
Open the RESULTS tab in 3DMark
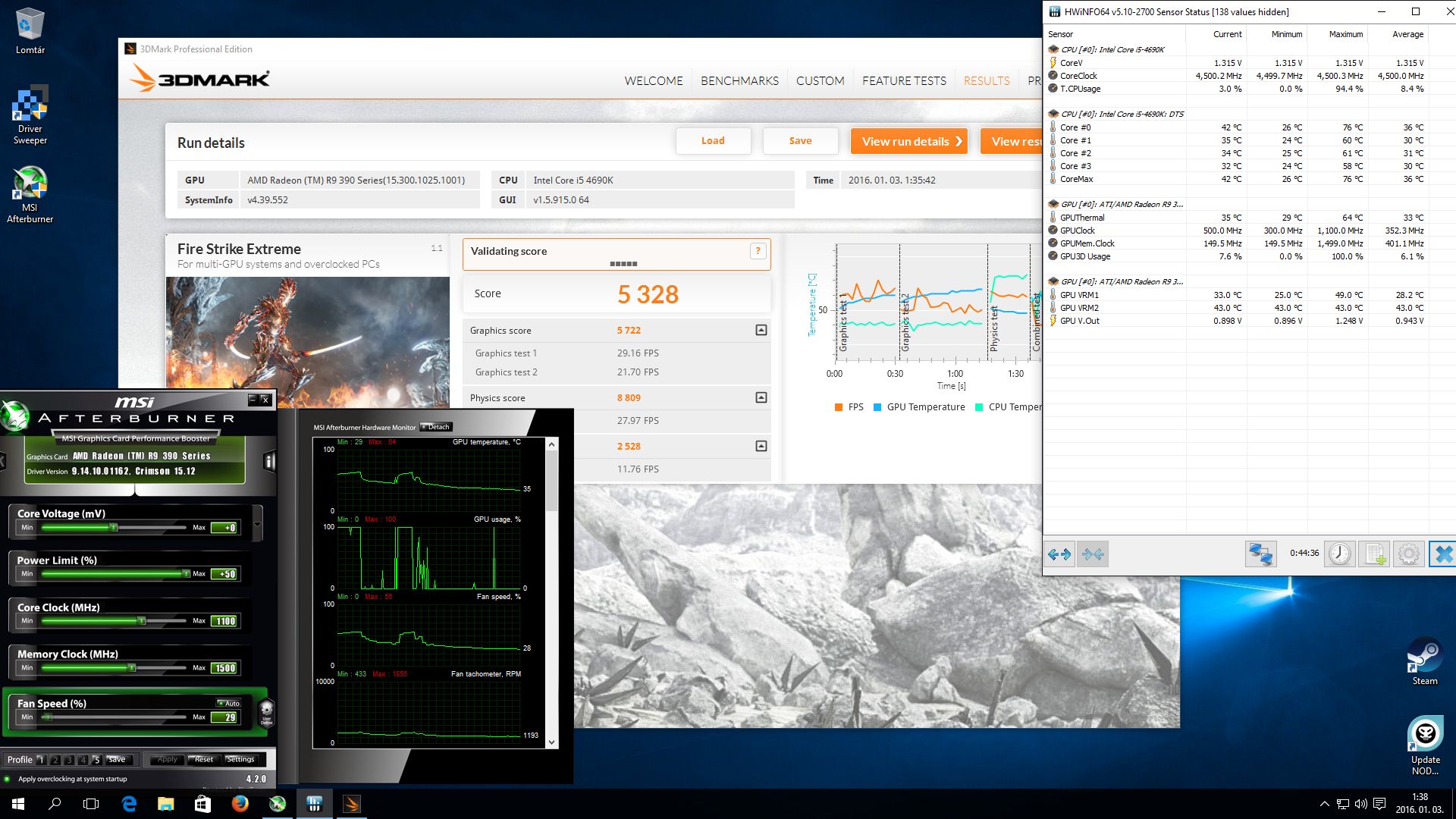987,80
